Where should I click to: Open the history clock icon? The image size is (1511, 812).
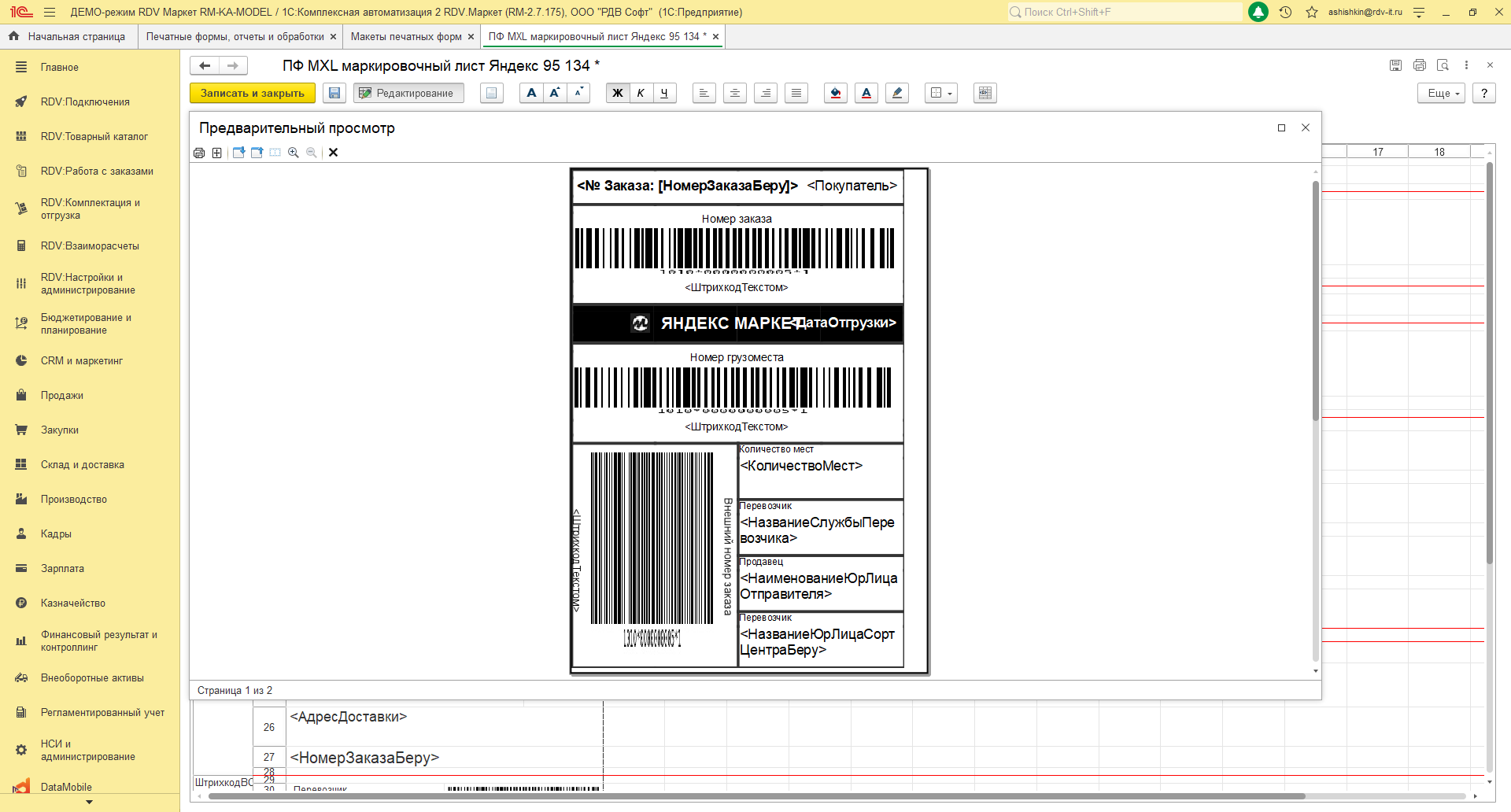[1285, 12]
